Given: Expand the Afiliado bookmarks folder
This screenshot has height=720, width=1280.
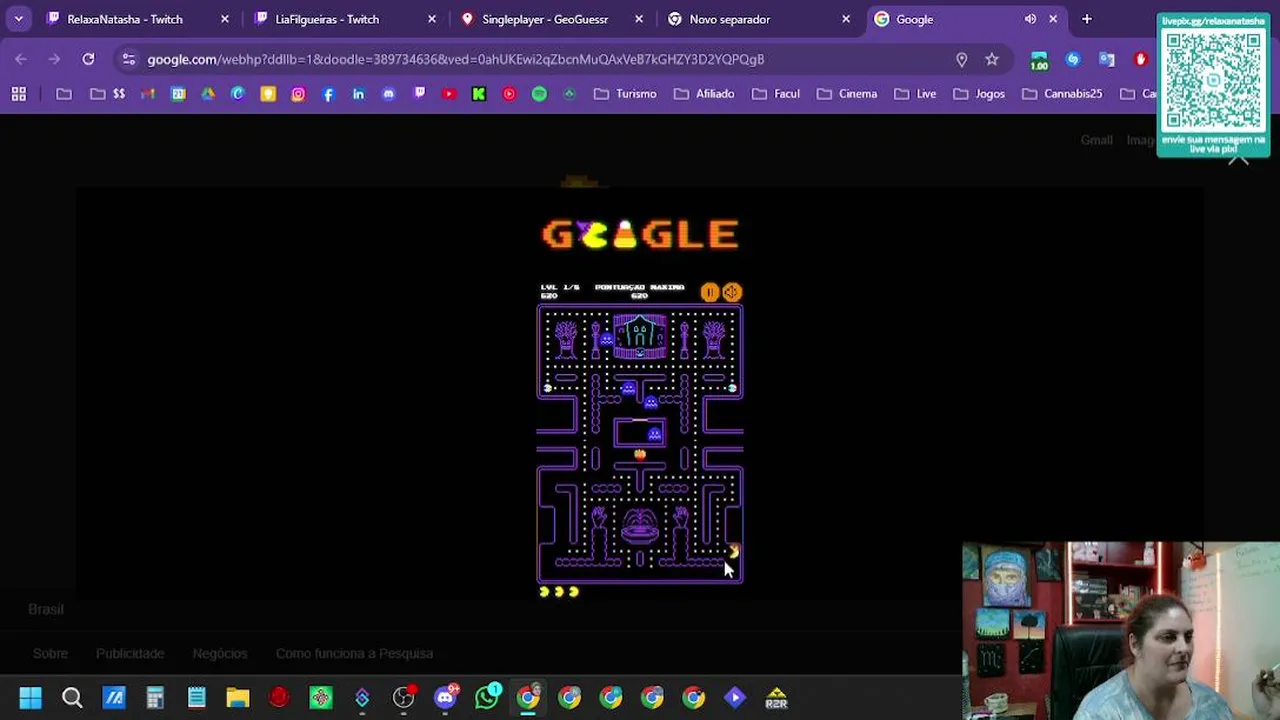Looking at the screenshot, I should tap(704, 94).
